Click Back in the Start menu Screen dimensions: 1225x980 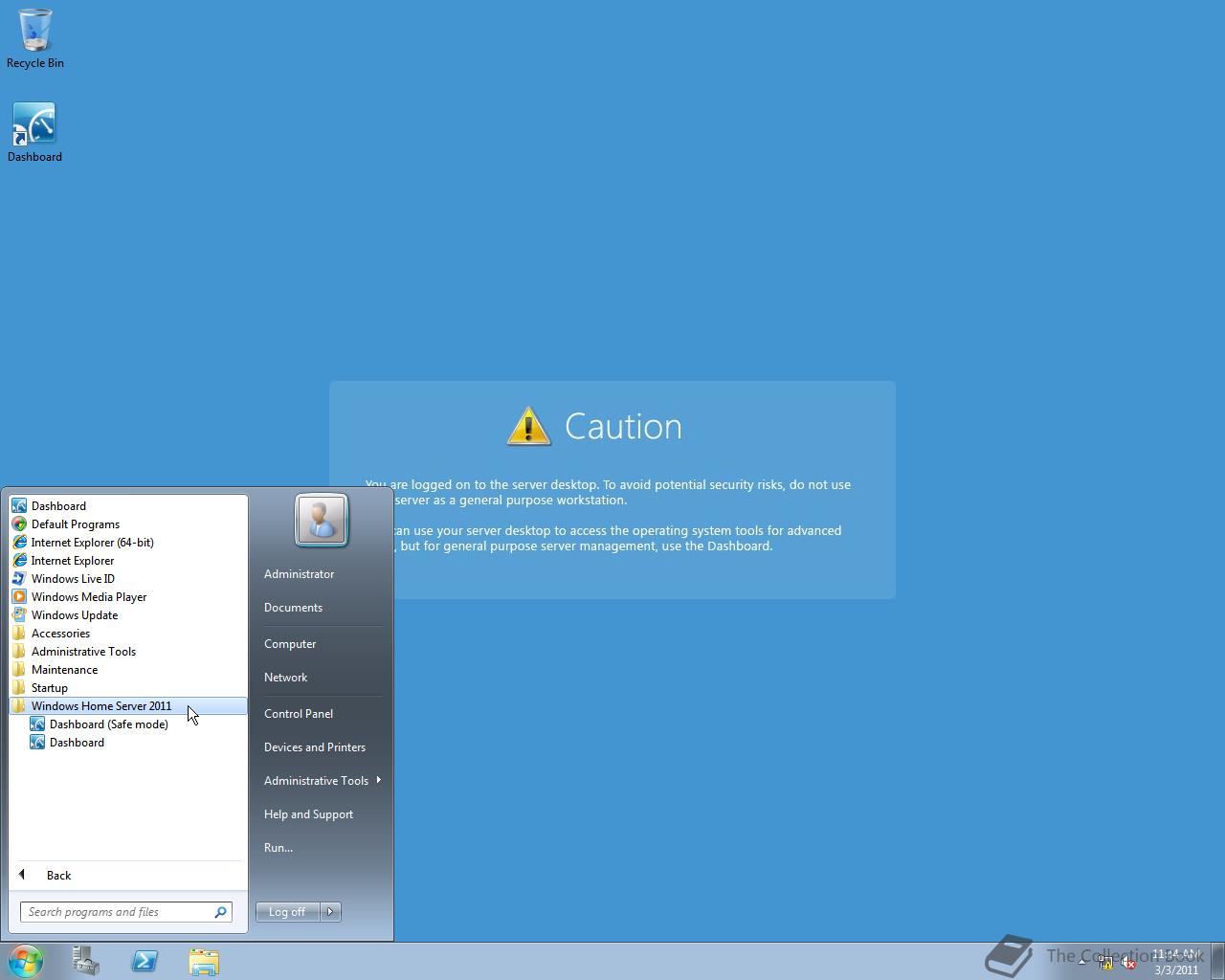[x=58, y=875]
